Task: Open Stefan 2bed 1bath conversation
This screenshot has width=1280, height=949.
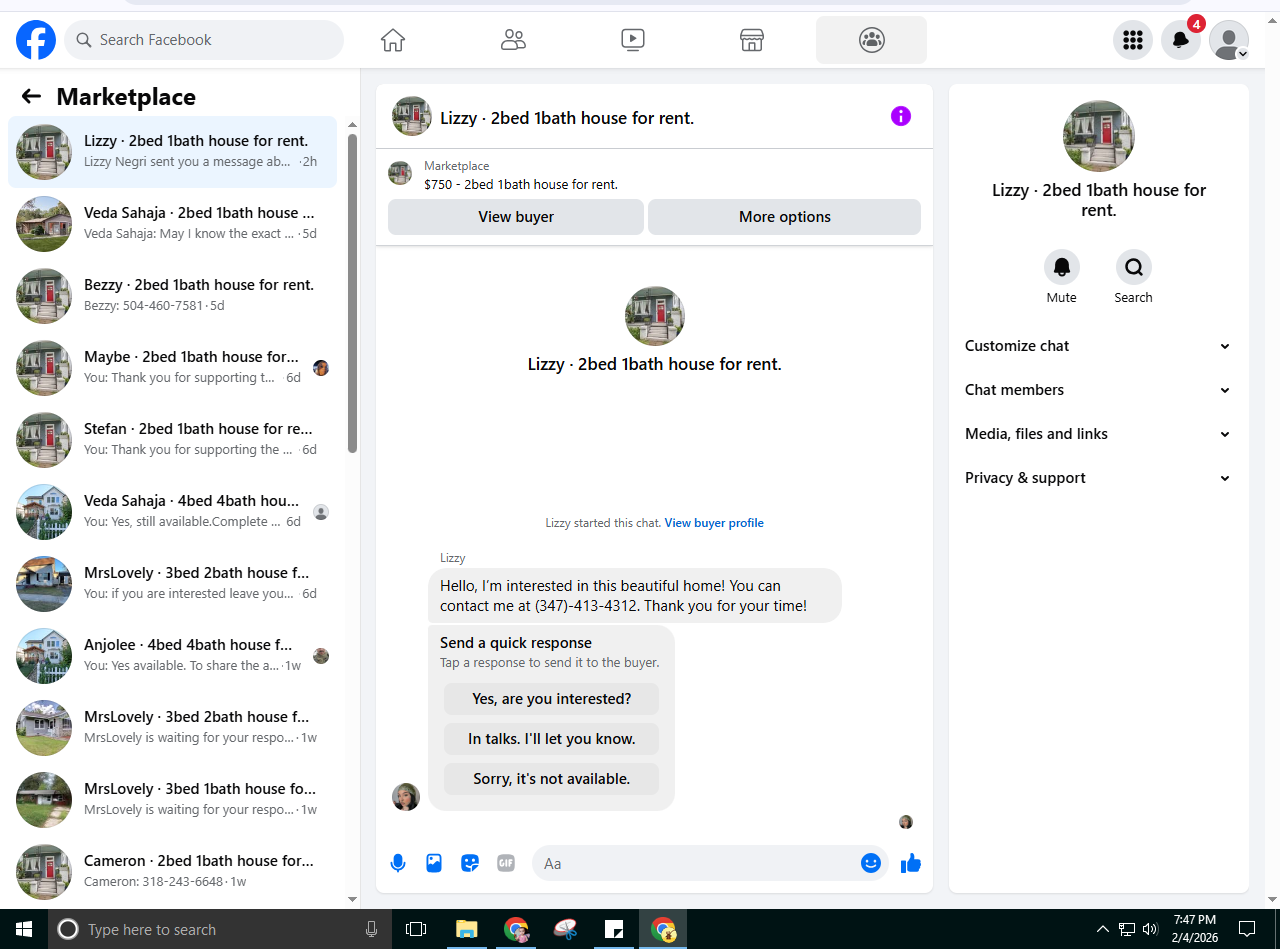Action: (x=172, y=440)
